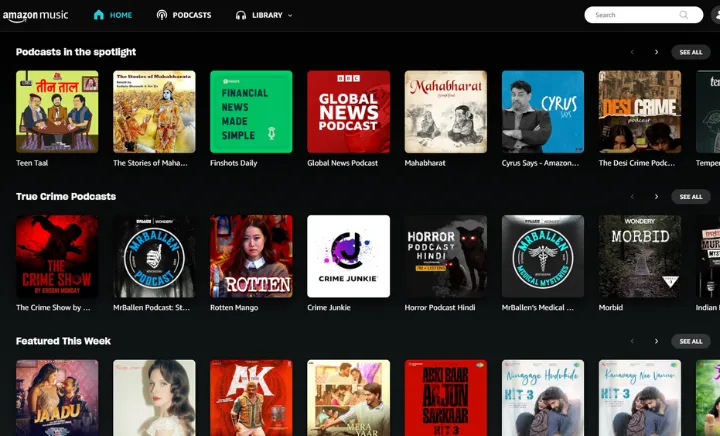This screenshot has height=436, width=720.
Task: Open Abki Baar Arjun Sarkaar cover
Action: point(445,398)
